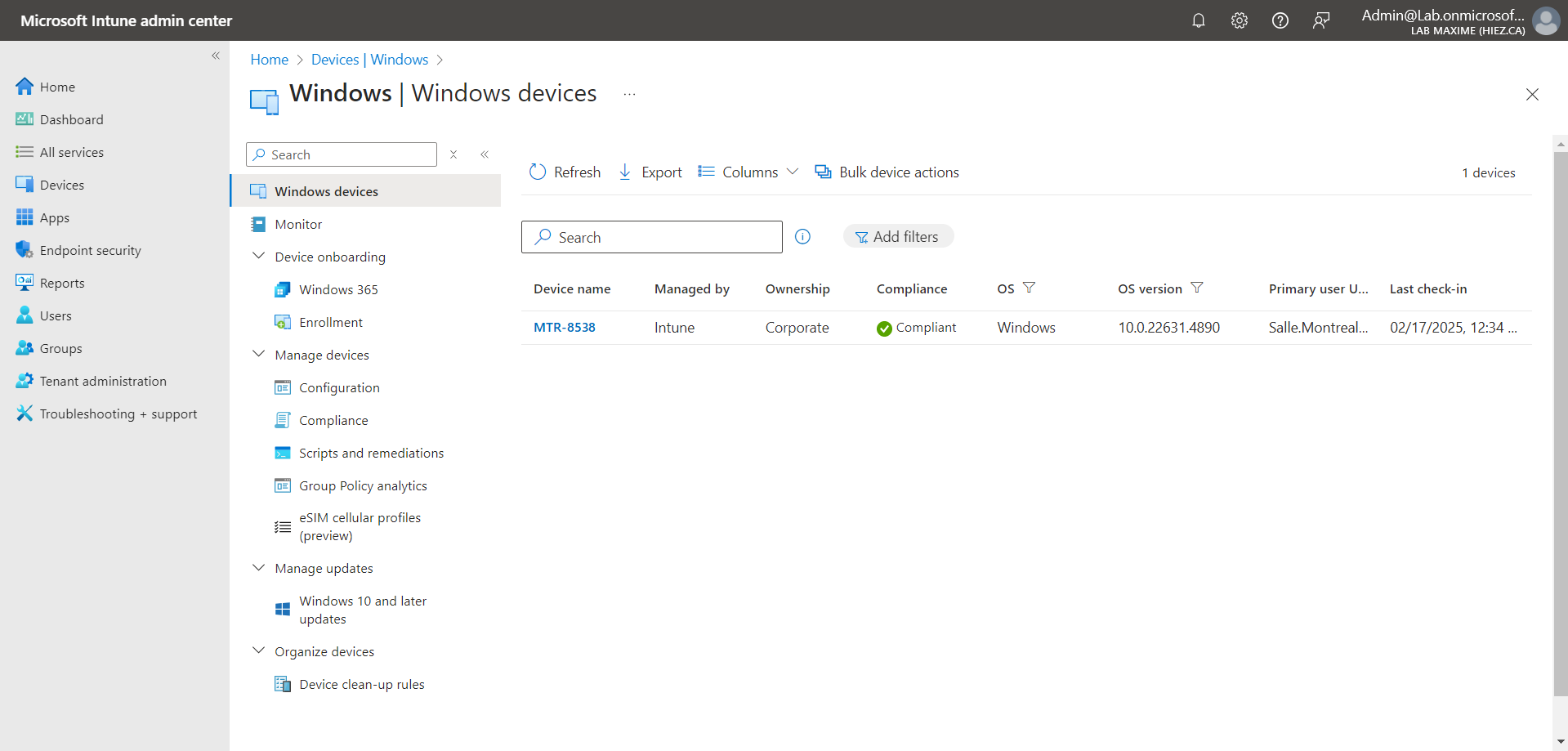The image size is (1568, 751).
Task: Open the more options ellipsis by title
Action: pyautogui.click(x=629, y=94)
